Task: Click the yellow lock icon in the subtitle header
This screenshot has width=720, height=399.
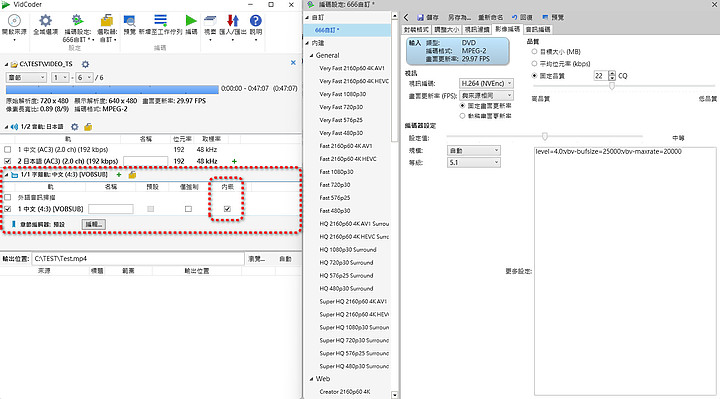Action: click(132, 175)
